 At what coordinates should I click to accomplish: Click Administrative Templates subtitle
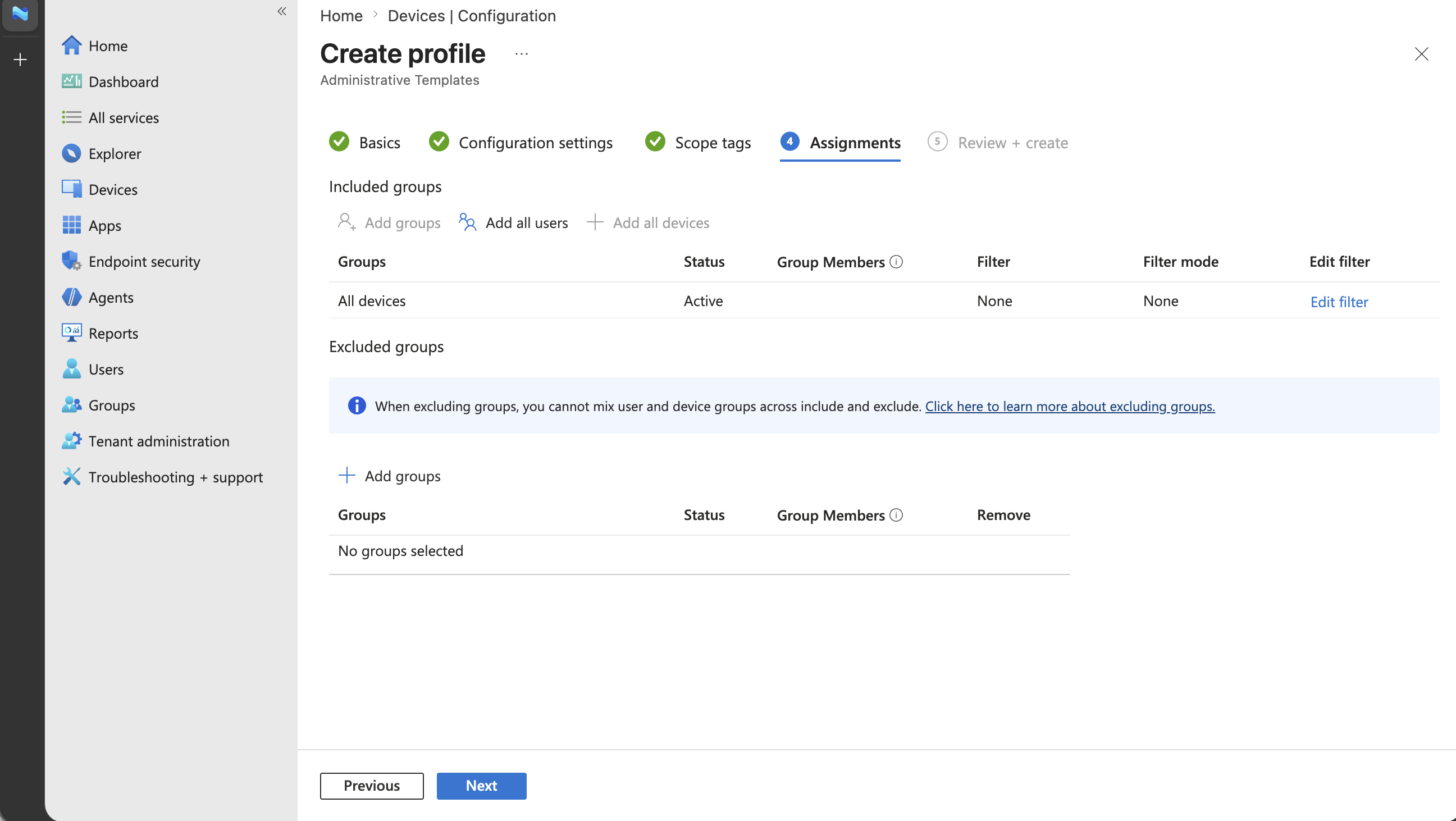399,80
